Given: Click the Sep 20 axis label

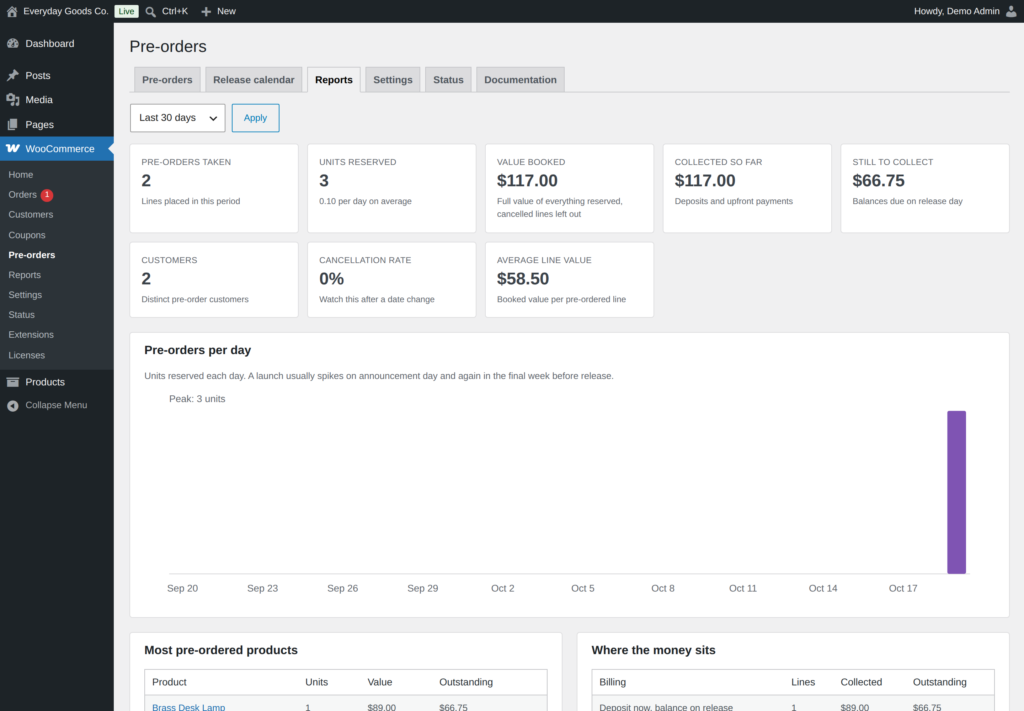Looking at the screenshot, I should click(x=183, y=588).
